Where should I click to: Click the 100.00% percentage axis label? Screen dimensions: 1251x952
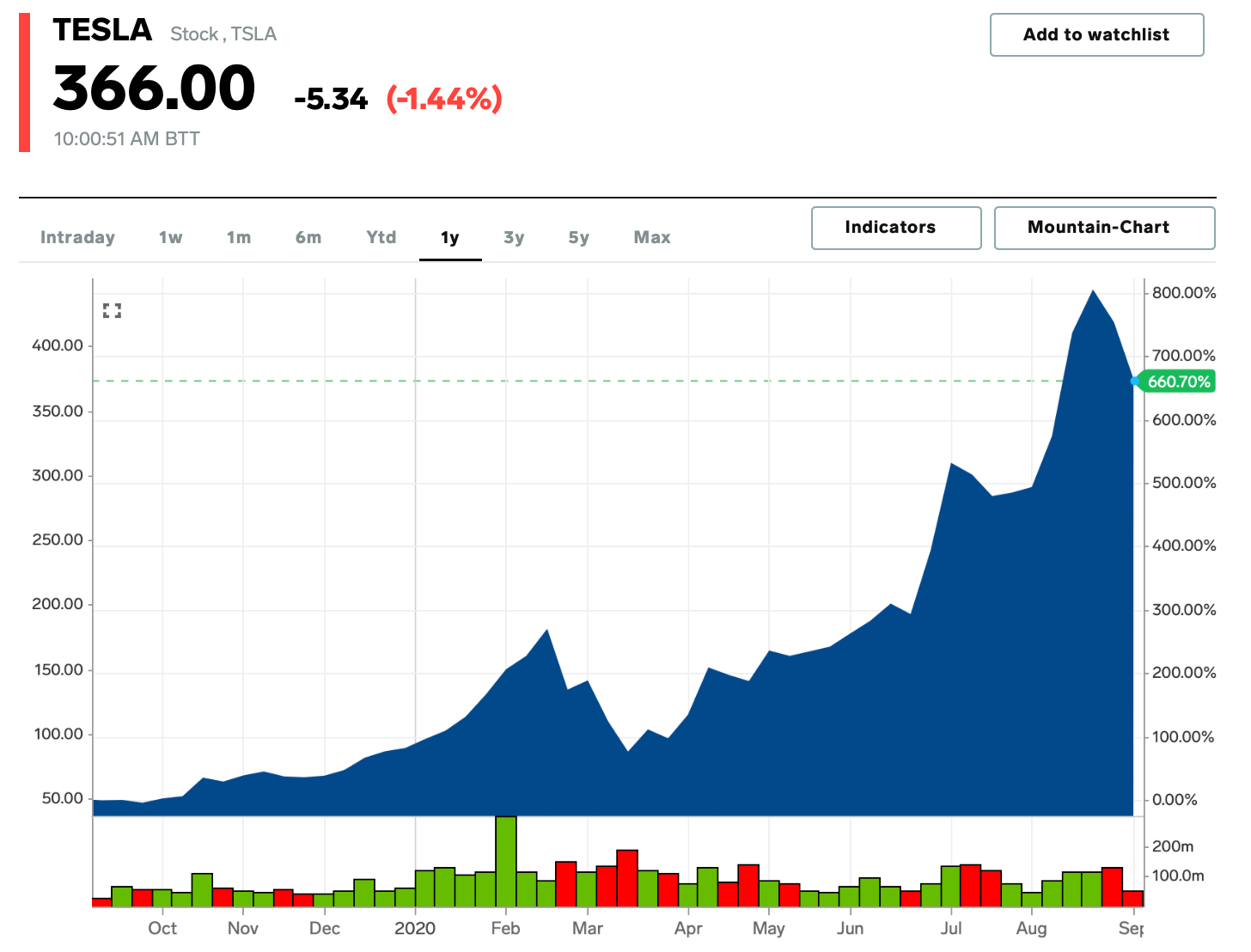[1184, 737]
